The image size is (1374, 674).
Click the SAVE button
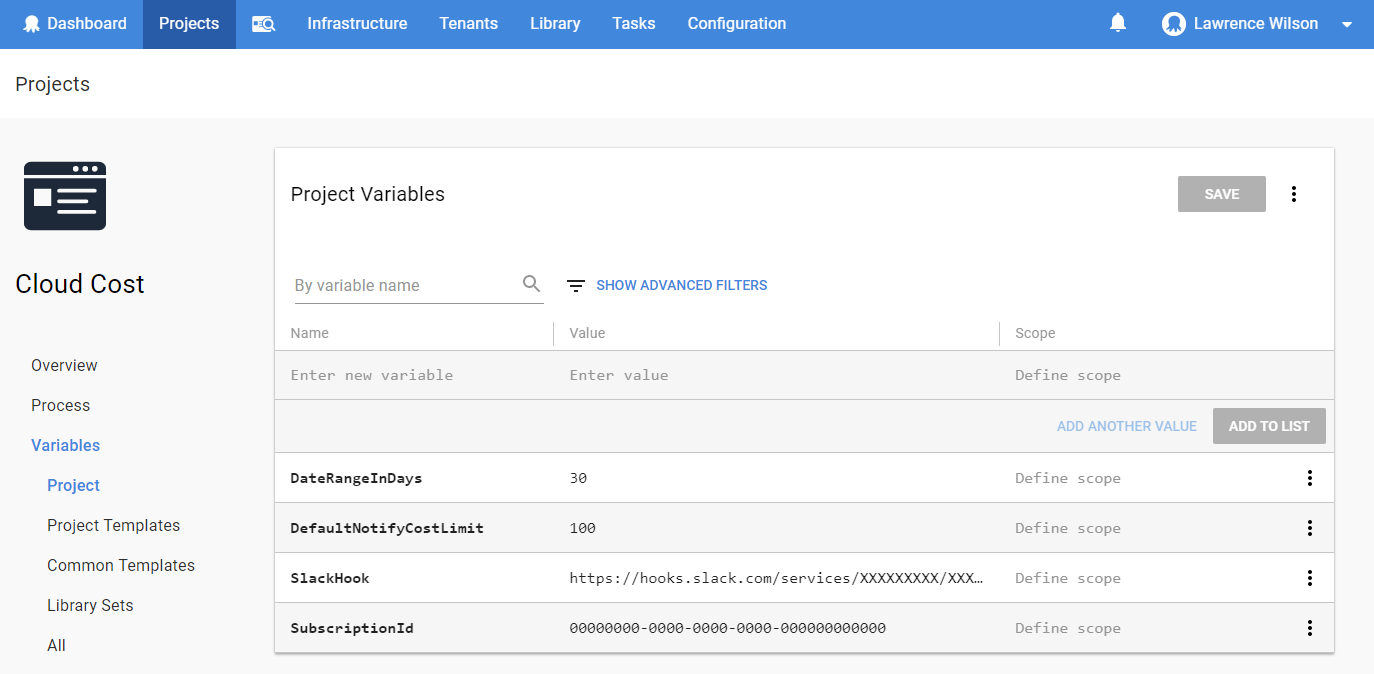click(1221, 193)
